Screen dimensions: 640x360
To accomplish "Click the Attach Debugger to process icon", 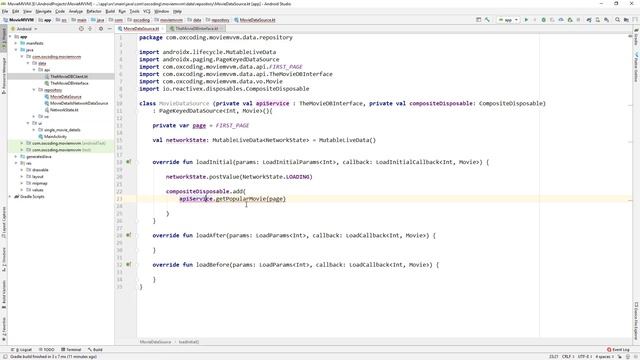I will pos(570,20).
